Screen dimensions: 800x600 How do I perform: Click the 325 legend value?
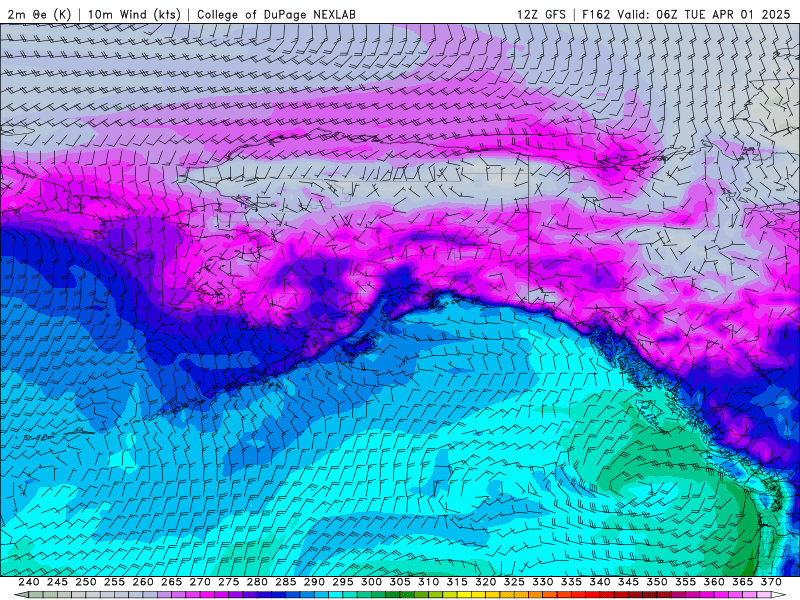click(x=514, y=582)
